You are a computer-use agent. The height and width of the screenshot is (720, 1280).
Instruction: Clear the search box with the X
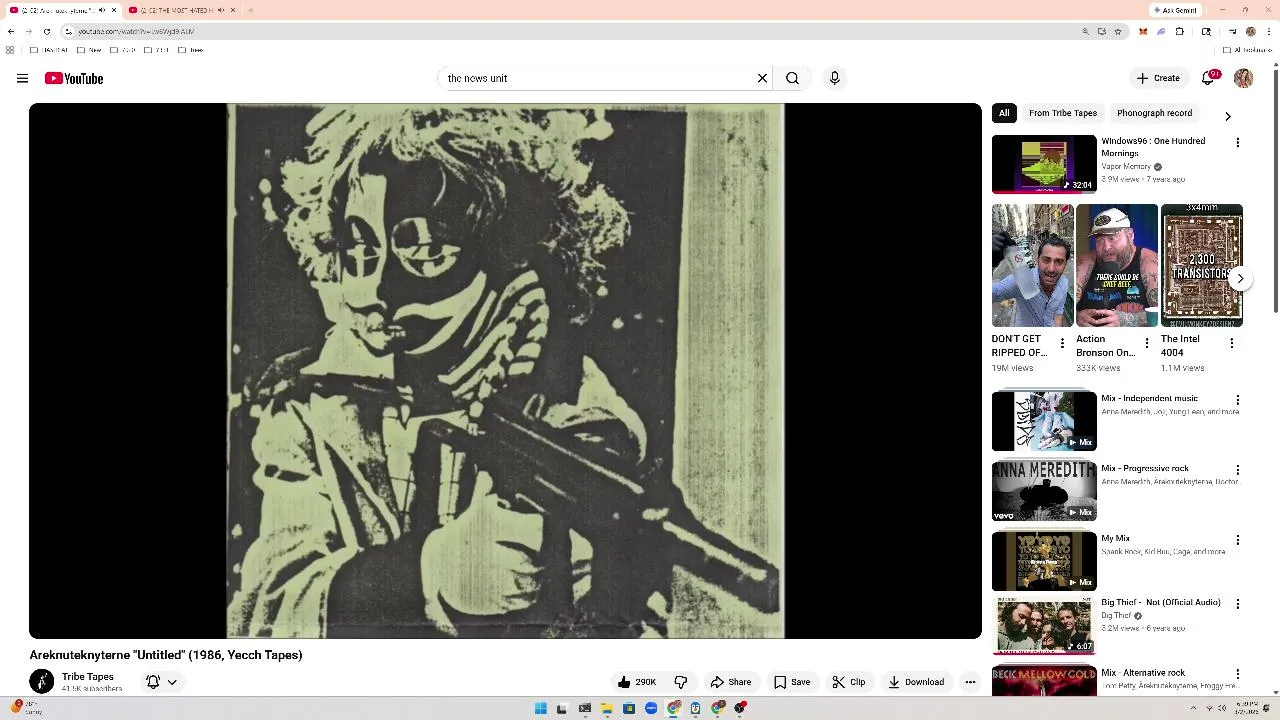coord(762,78)
